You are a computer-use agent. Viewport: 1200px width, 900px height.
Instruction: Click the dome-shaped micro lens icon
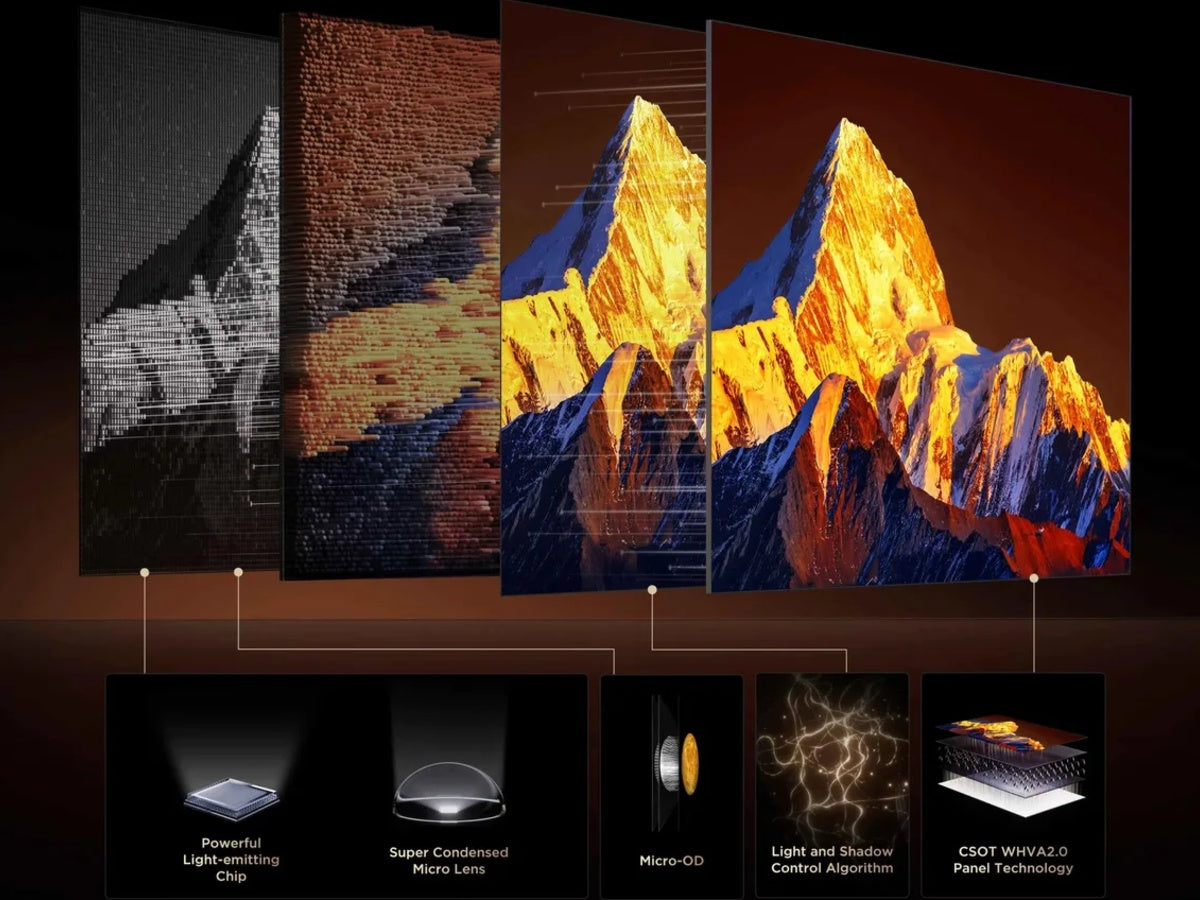[x=449, y=795]
